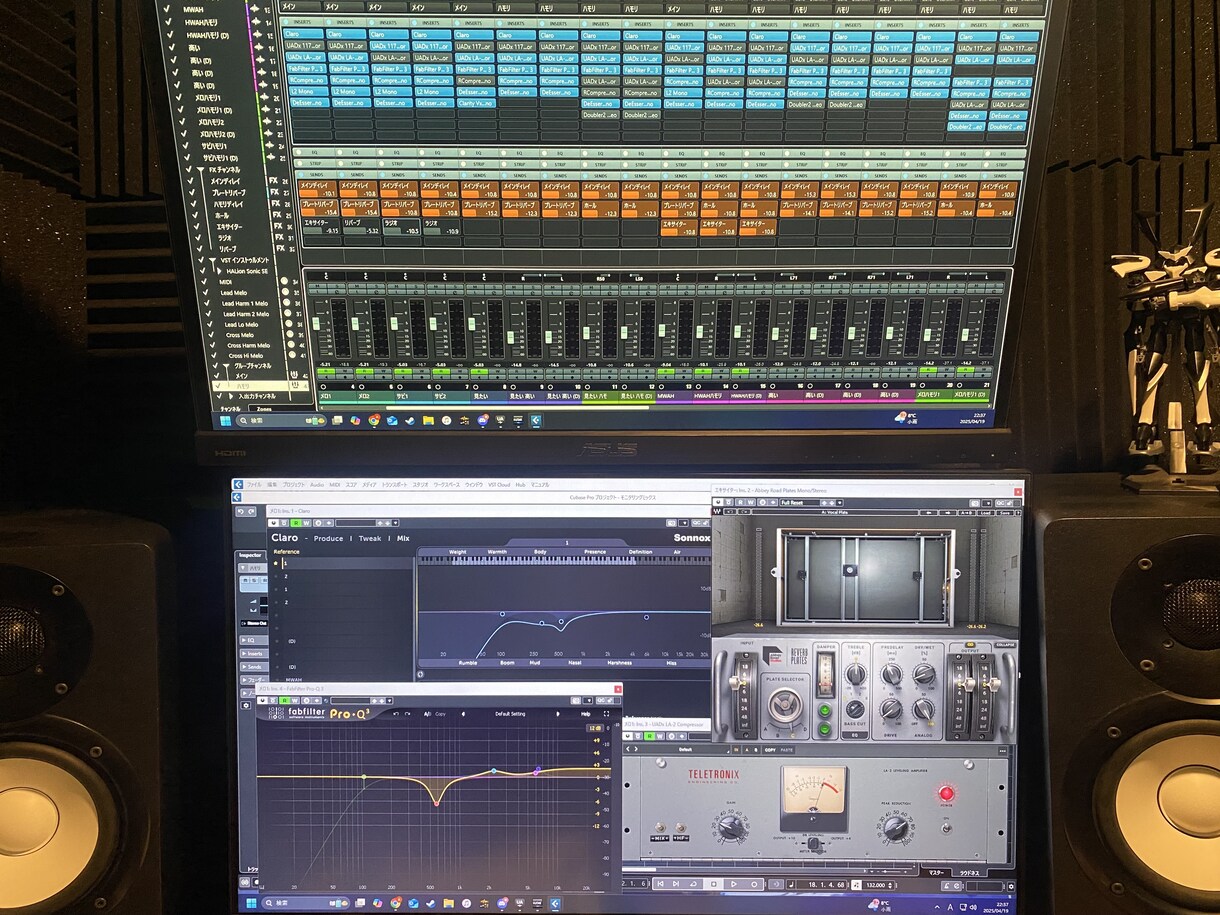Click the Stop button in the transport bar
Screen dimensions: 1220x915
pyautogui.click(x=714, y=884)
